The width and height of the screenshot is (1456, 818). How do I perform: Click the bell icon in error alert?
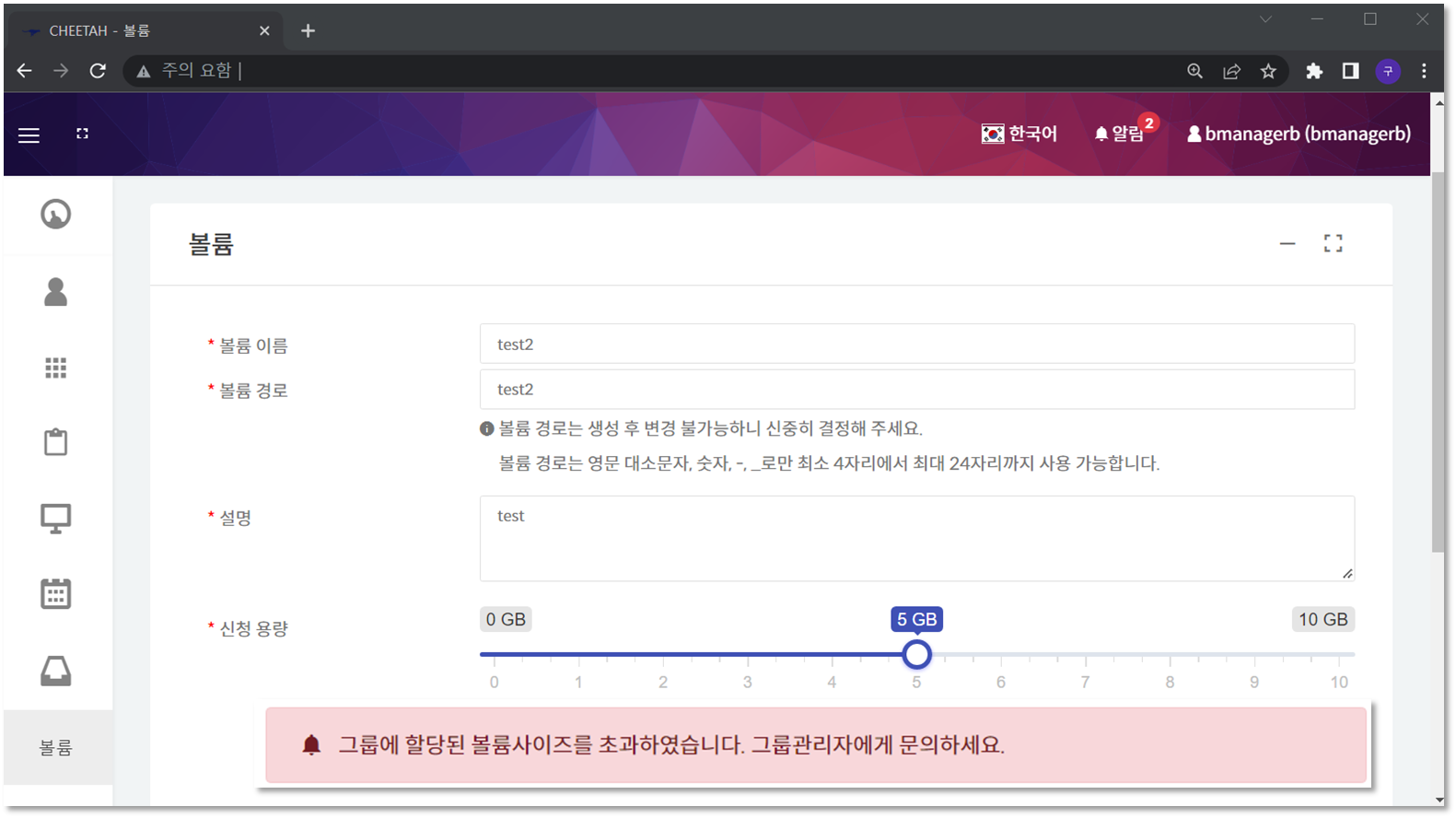pyautogui.click(x=311, y=744)
